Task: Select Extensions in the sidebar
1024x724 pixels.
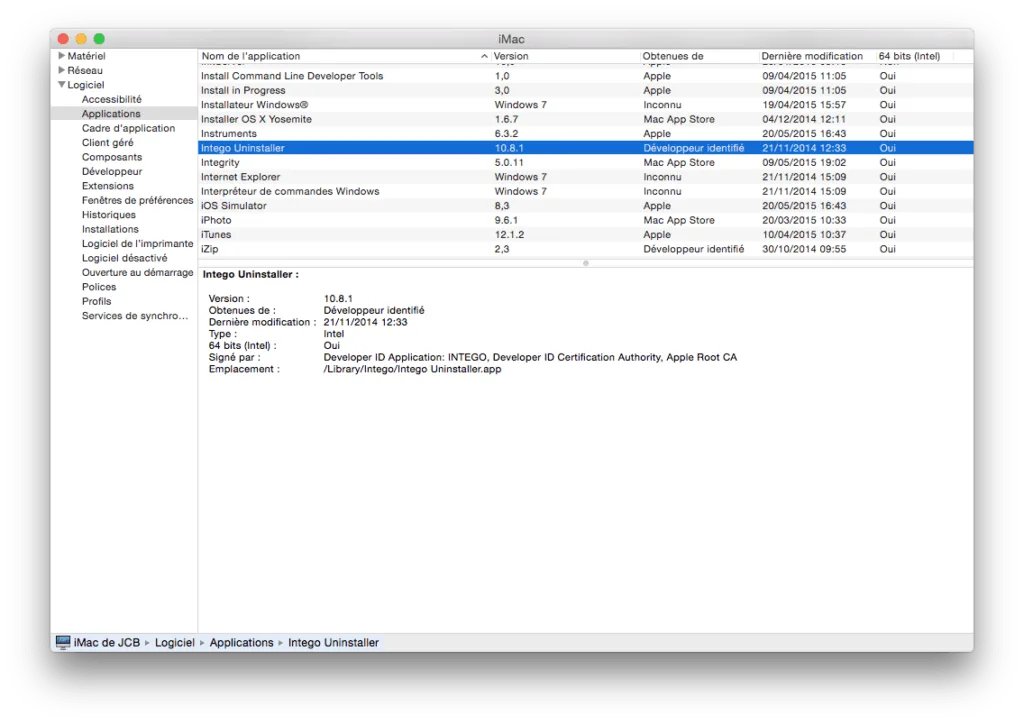Action: pyautogui.click(x=107, y=185)
